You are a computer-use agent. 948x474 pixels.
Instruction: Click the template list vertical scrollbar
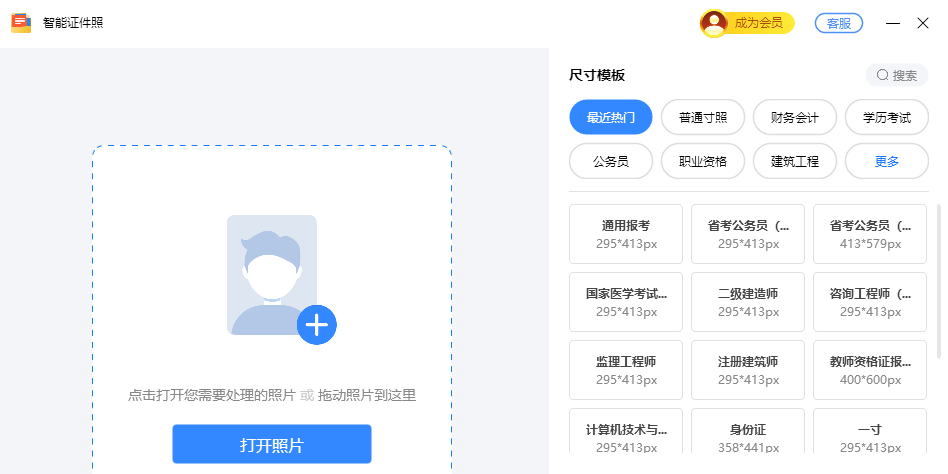tap(938, 280)
